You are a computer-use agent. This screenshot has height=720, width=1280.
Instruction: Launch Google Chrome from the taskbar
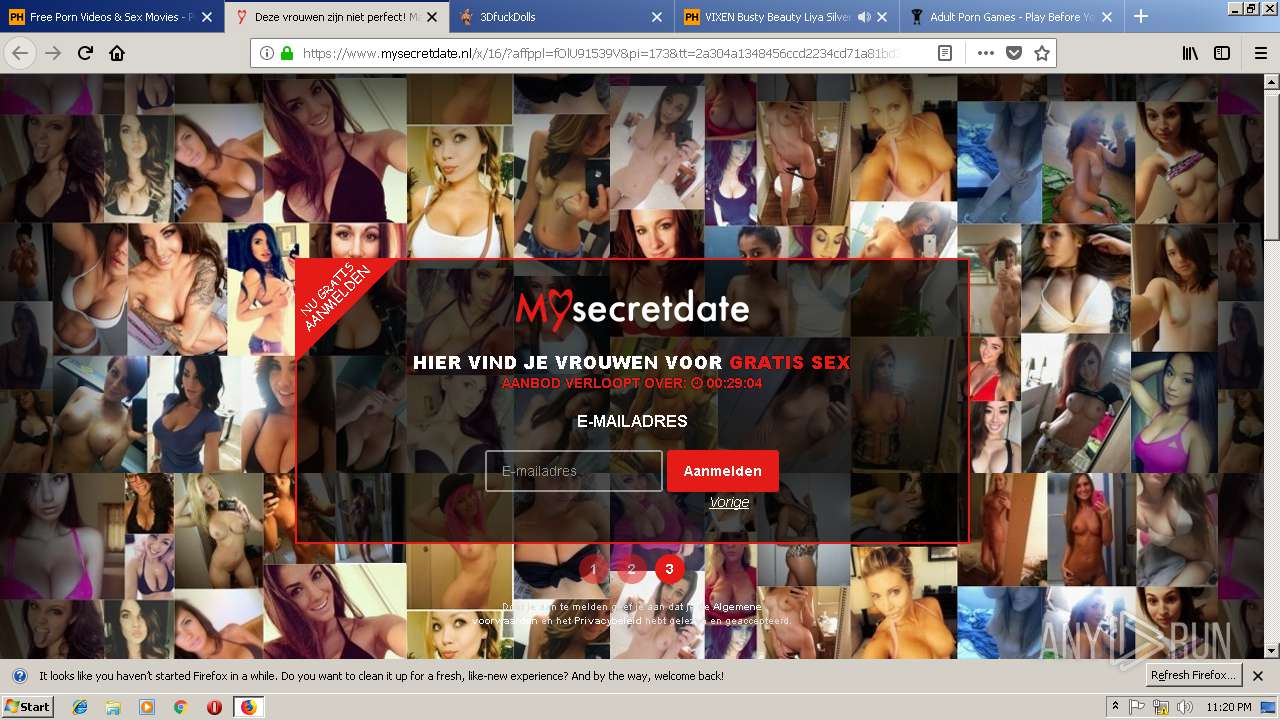tap(180, 707)
